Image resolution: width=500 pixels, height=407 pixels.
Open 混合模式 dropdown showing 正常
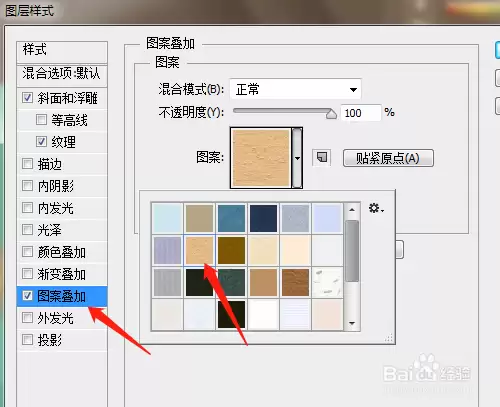tap(295, 89)
